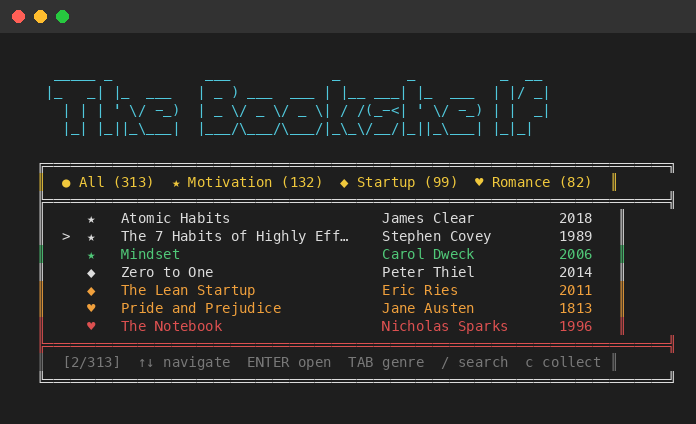Click author Carol Dweck
The image size is (696, 424).
(x=428, y=254)
